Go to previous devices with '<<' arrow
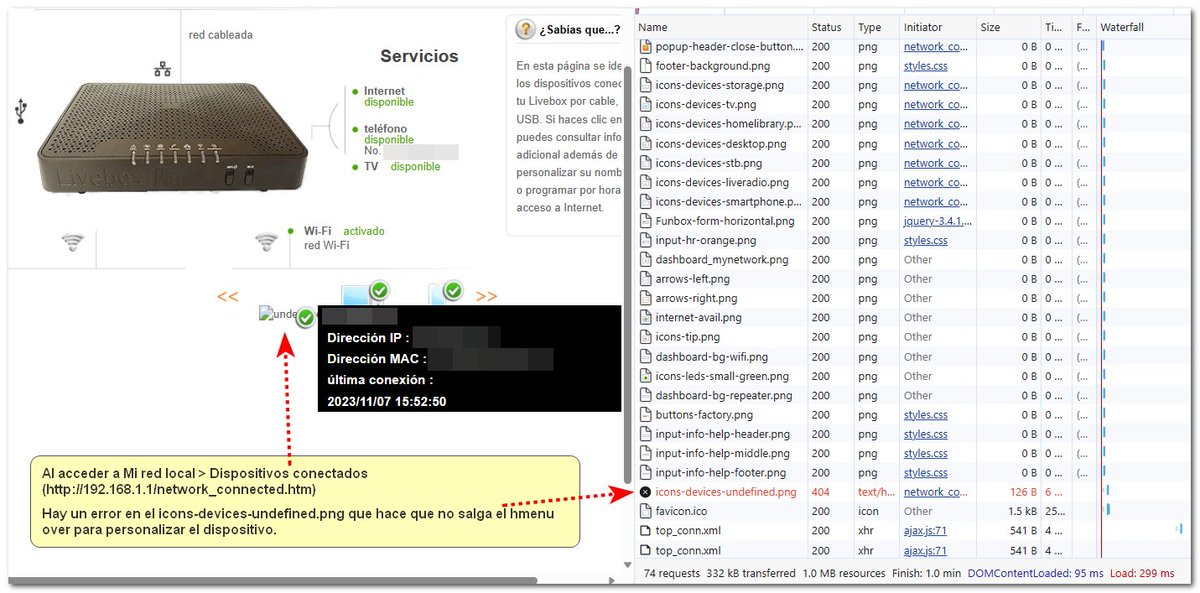 click(228, 297)
